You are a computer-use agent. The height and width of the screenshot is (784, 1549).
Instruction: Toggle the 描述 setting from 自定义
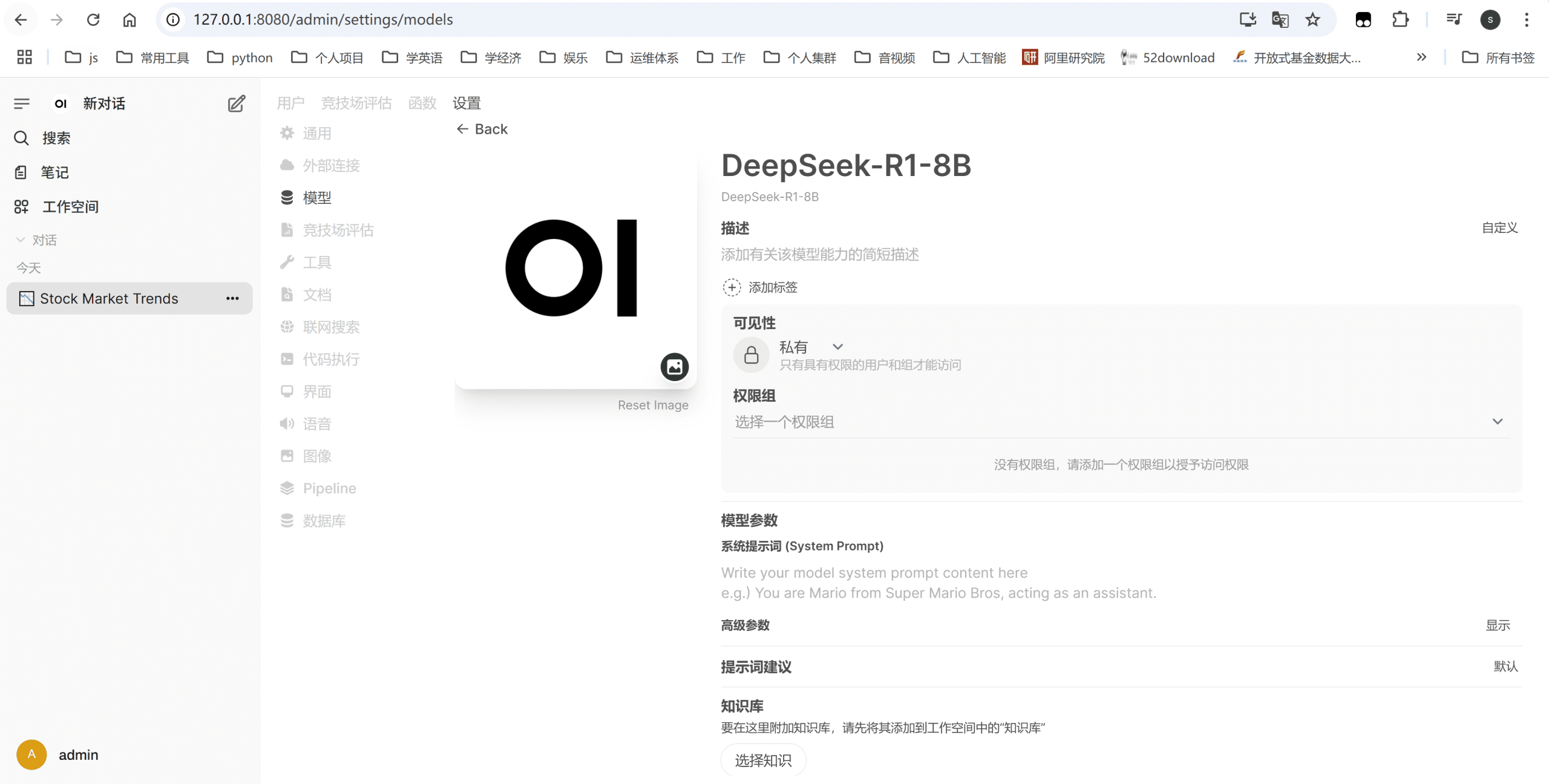coord(1499,228)
